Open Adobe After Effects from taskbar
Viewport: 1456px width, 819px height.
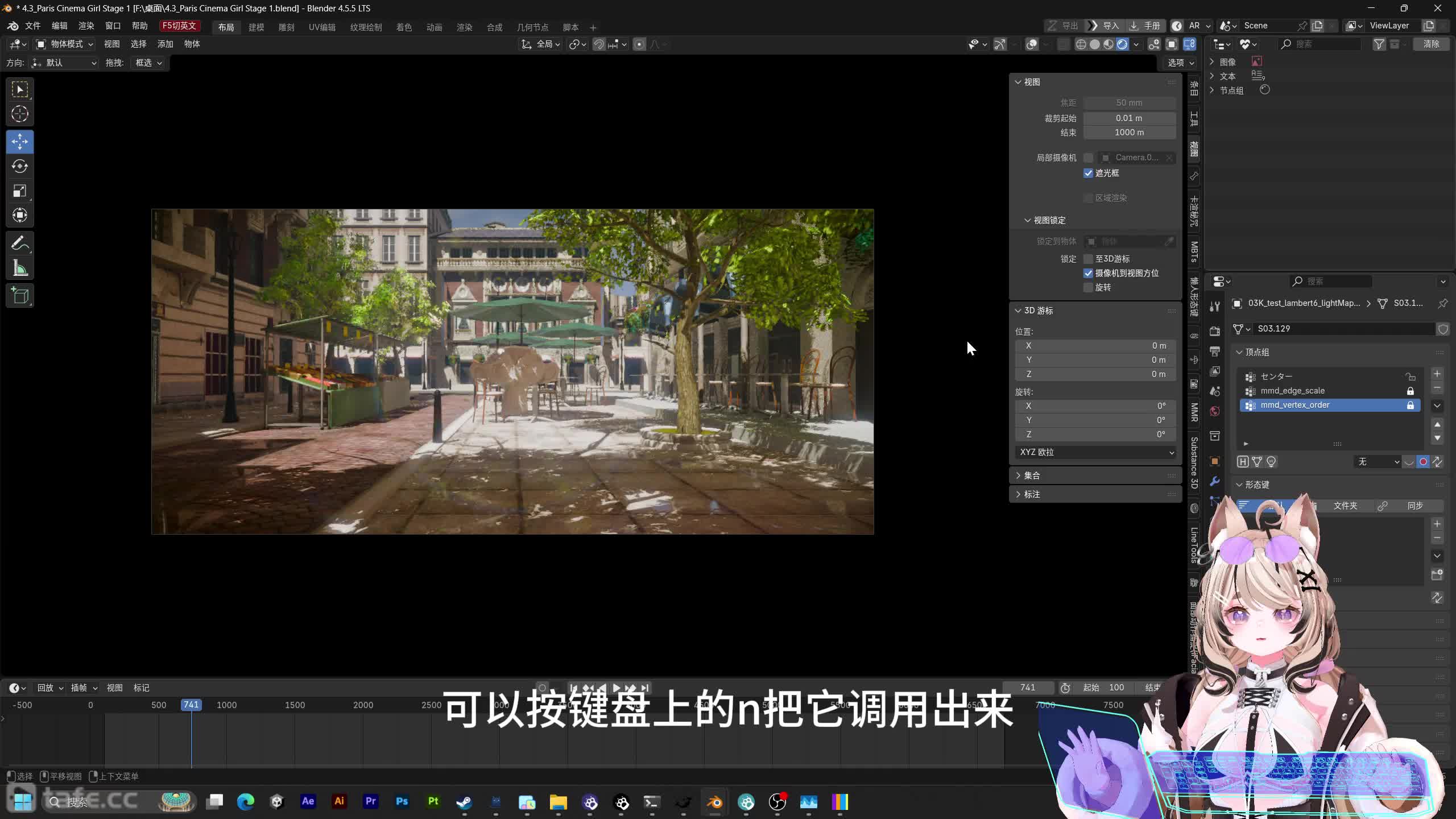coord(308,802)
